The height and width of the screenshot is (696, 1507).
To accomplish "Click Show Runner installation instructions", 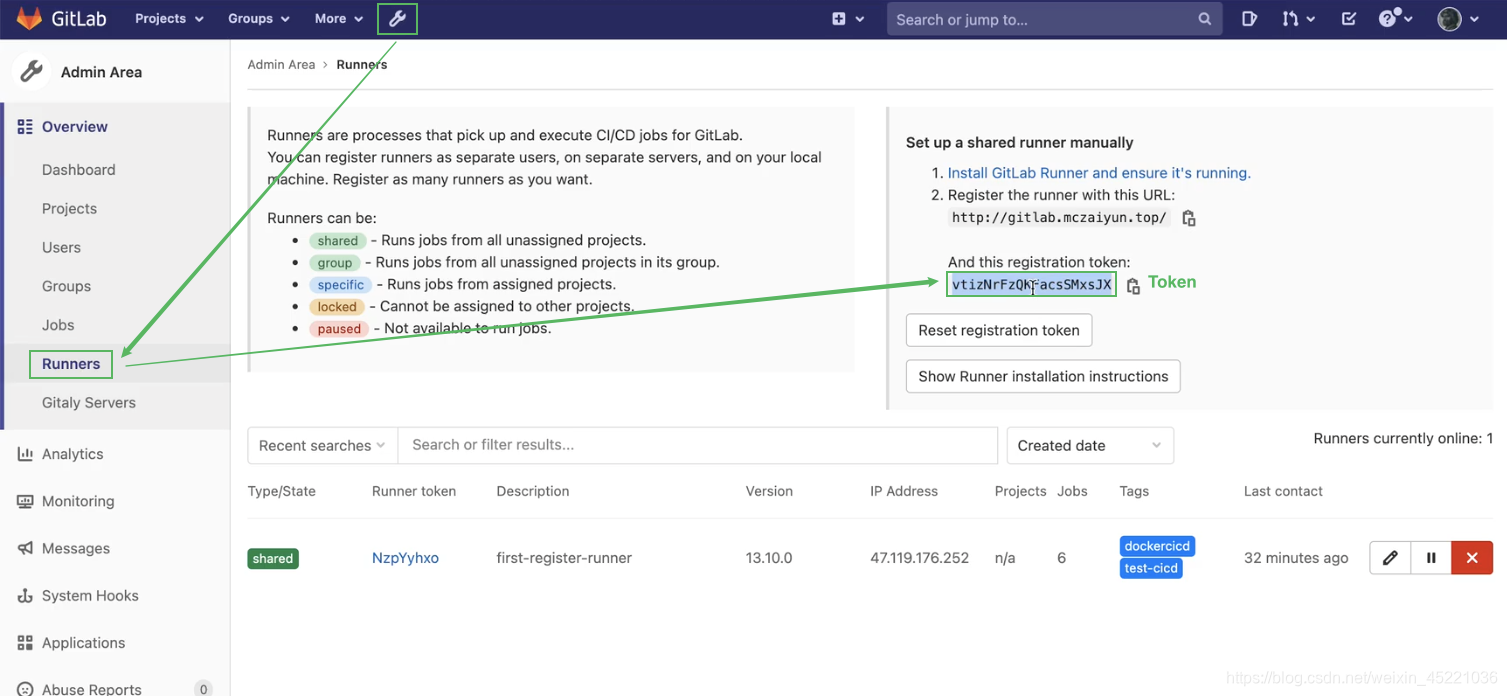I will pyautogui.click(x=1043, y=376).
